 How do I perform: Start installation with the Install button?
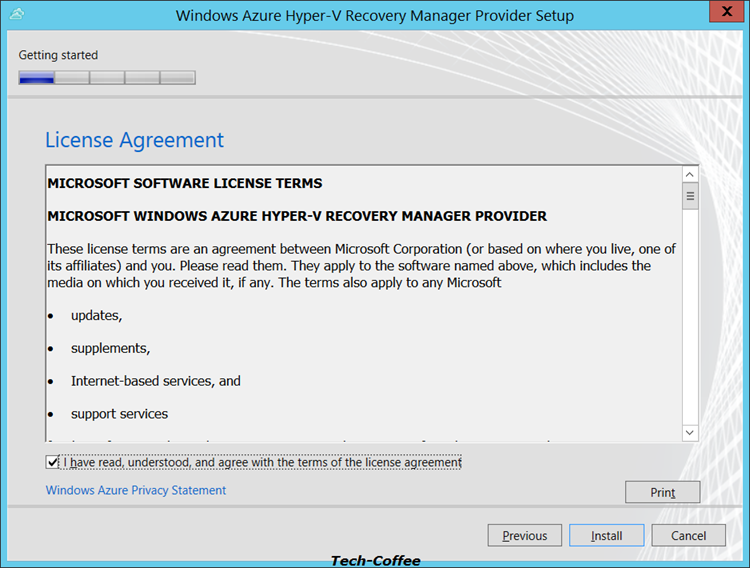[607, 535]
